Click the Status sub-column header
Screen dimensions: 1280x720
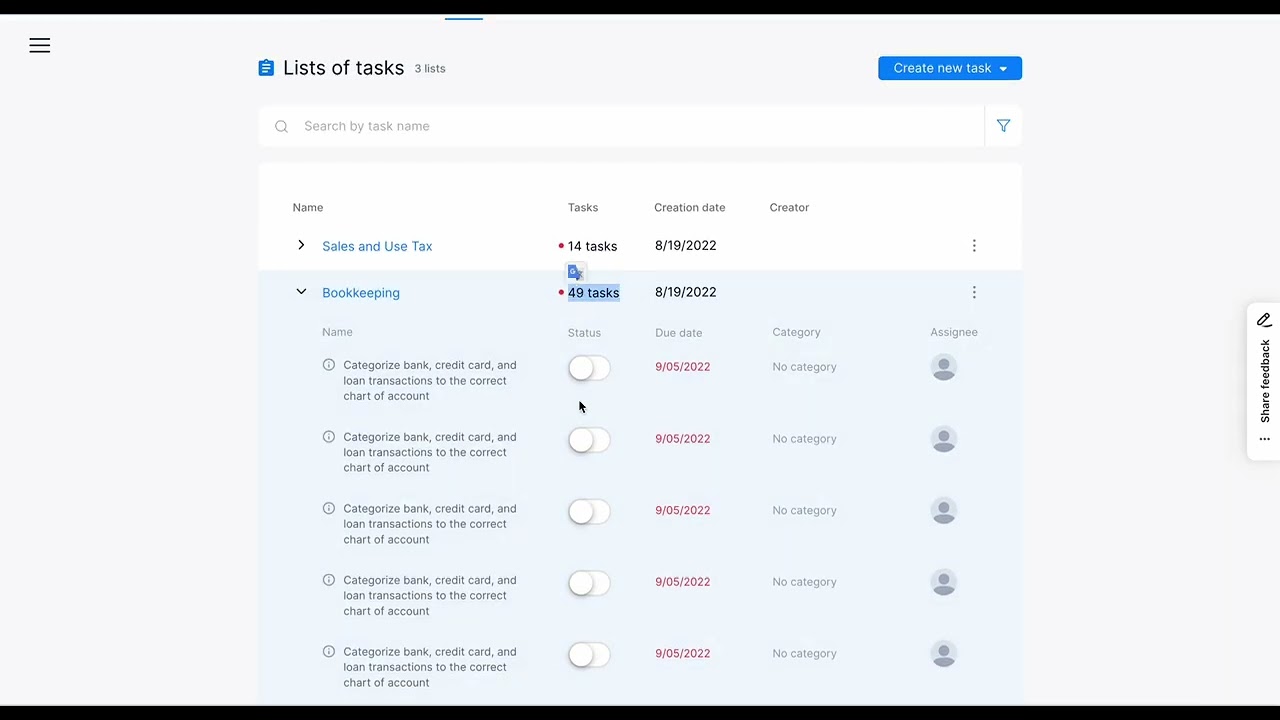click(x=584, y=332)
